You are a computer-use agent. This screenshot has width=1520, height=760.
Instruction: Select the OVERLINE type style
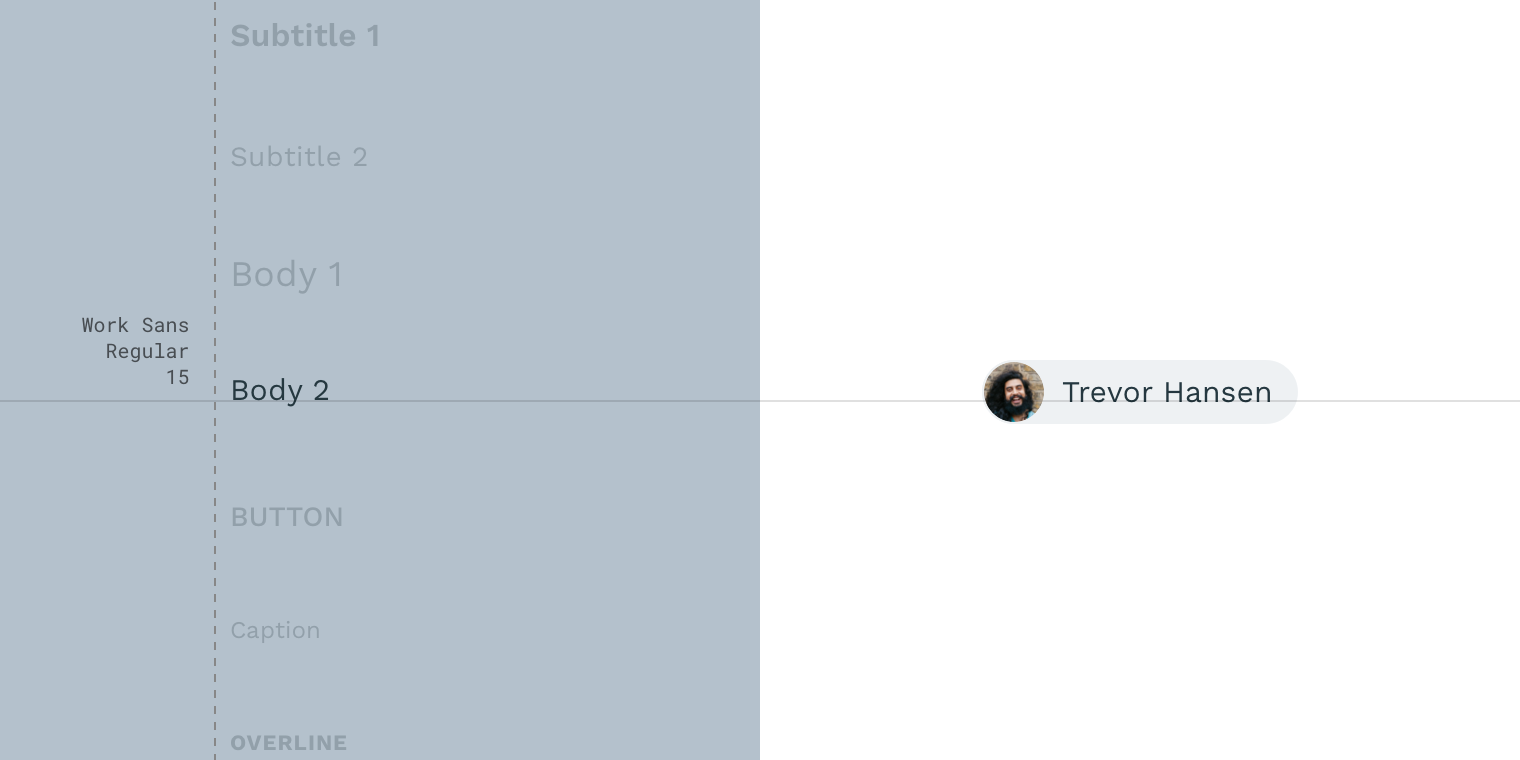coord(289,743)
